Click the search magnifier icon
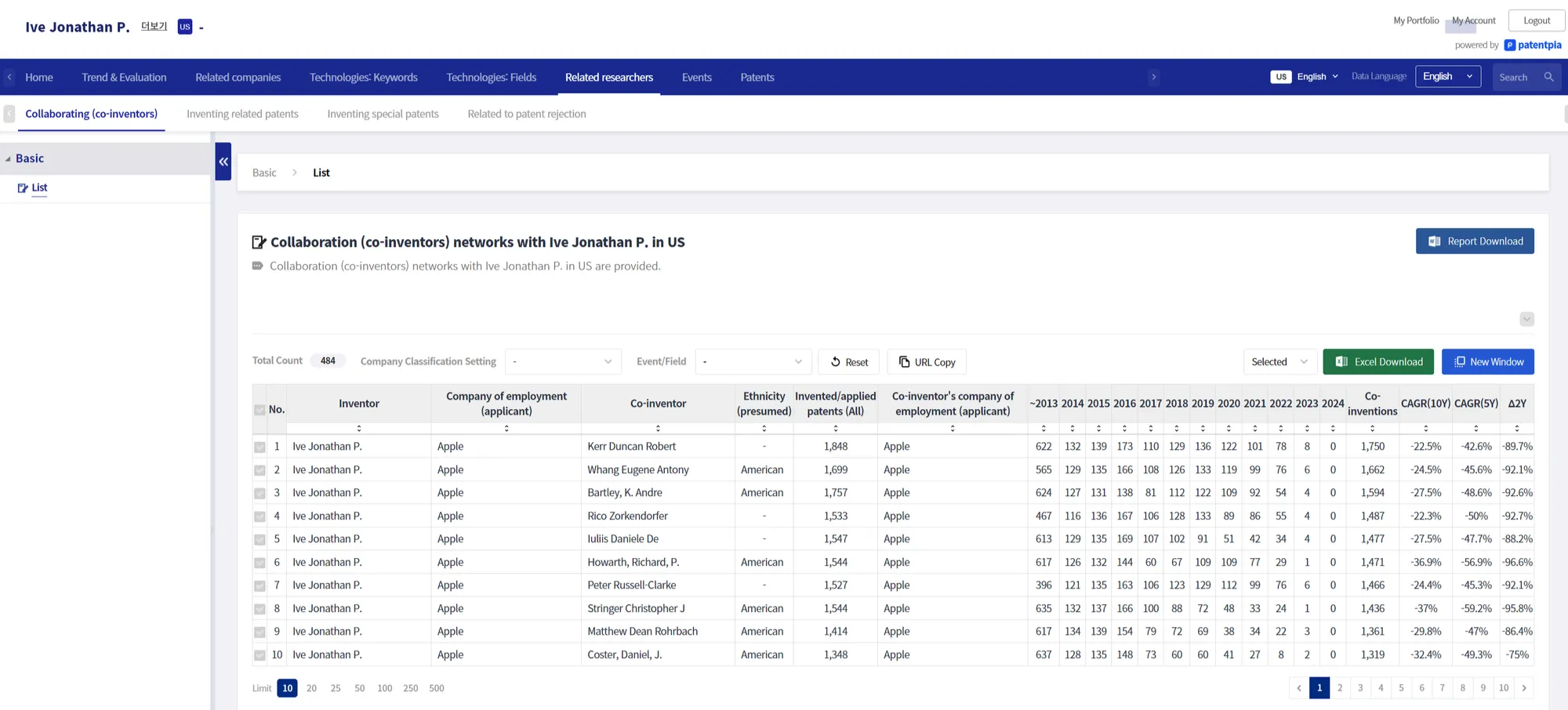This screenshot has height=710, width=1568. pos(1548,77)
